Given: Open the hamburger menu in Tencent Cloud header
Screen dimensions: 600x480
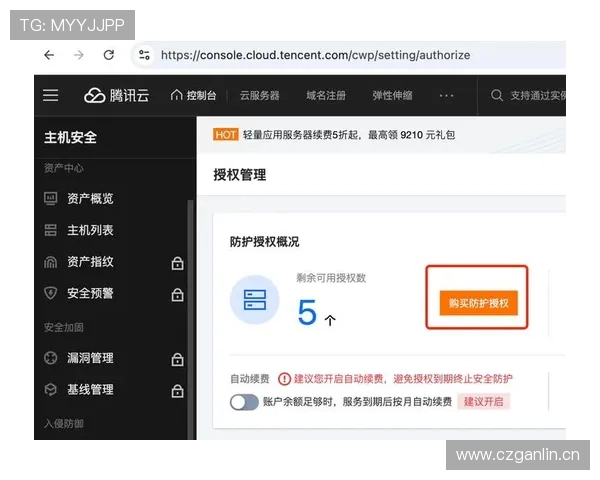Looking at the screenshot, I should 51,95.
